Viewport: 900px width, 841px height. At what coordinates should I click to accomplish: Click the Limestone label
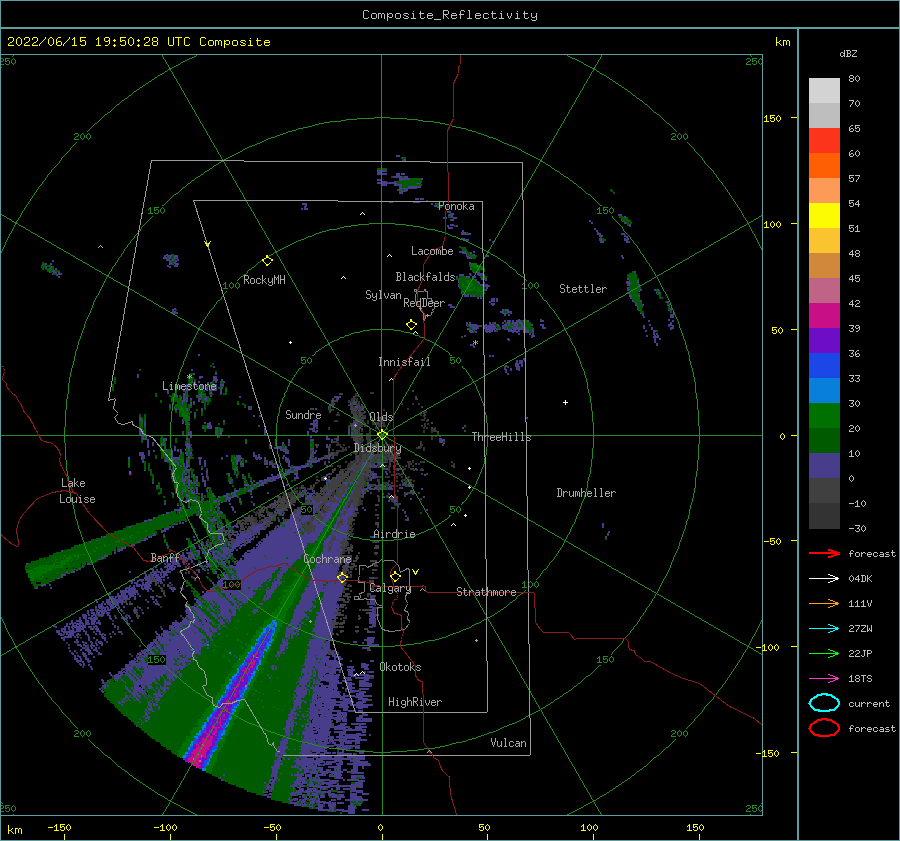[189, 386]
